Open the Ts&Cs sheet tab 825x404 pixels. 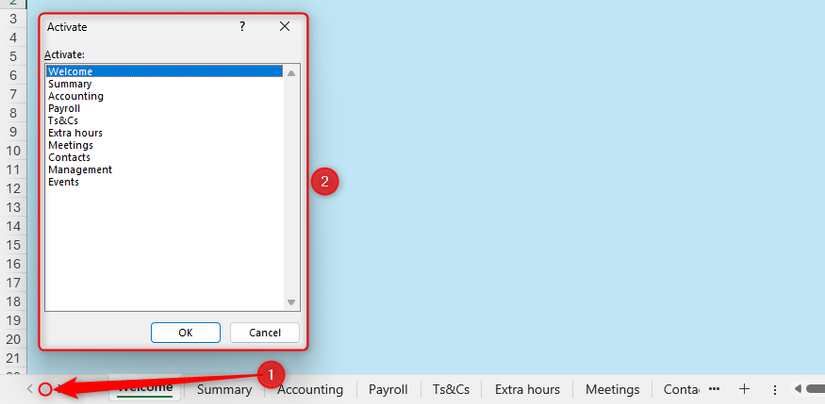(x=451, y=389)
